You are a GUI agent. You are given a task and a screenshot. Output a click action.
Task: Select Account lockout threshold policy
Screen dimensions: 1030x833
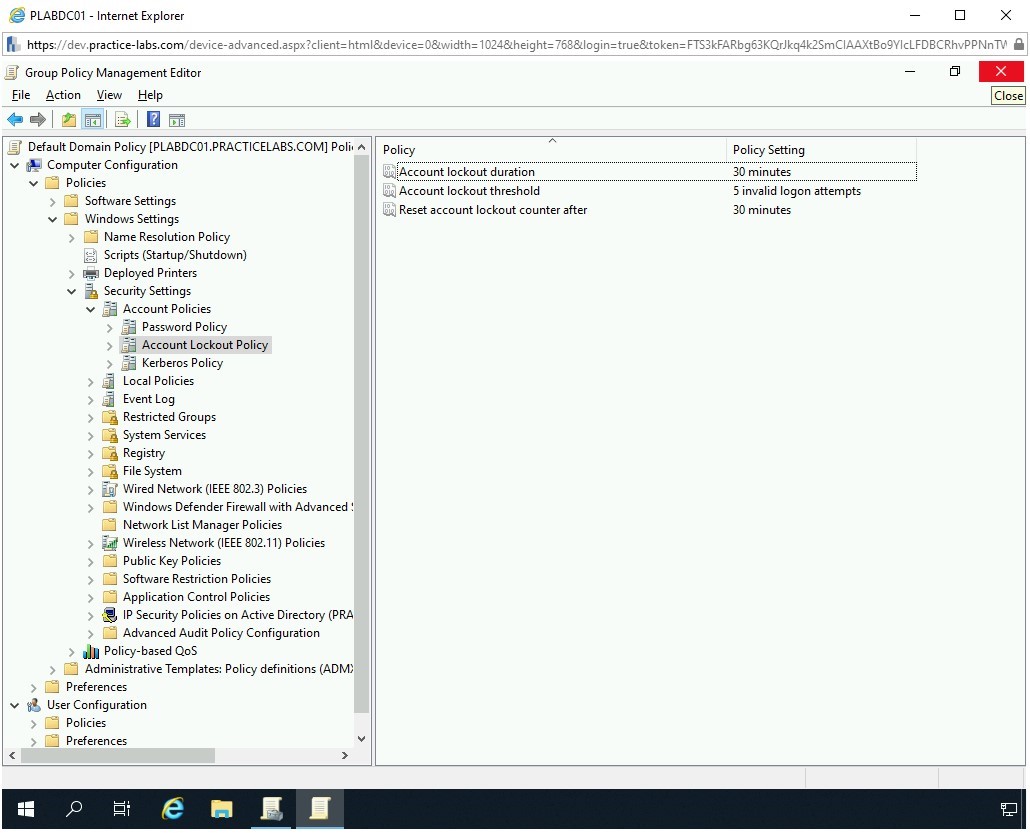tap(469, 191)
